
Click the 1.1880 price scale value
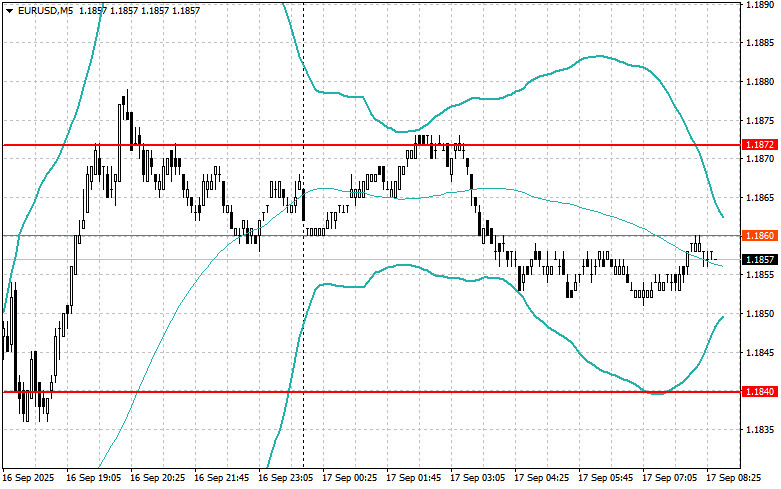(x=760, y=82)
